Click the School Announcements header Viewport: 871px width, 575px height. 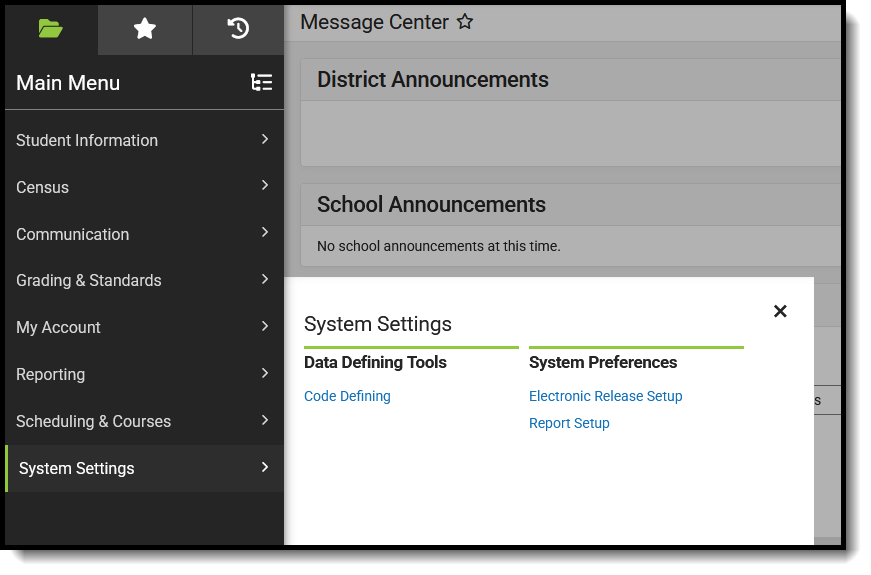pos(431,204)
